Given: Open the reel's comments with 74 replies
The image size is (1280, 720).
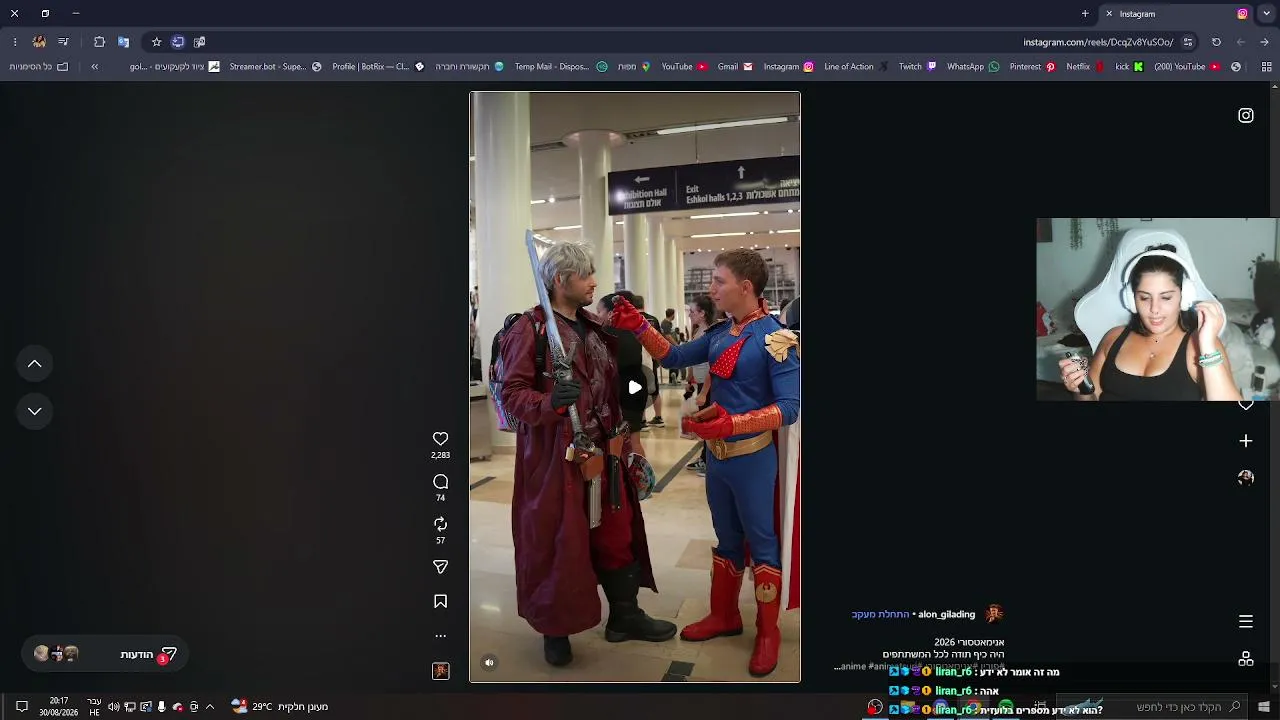Looking at the screenshot, I should coord(440,482).
